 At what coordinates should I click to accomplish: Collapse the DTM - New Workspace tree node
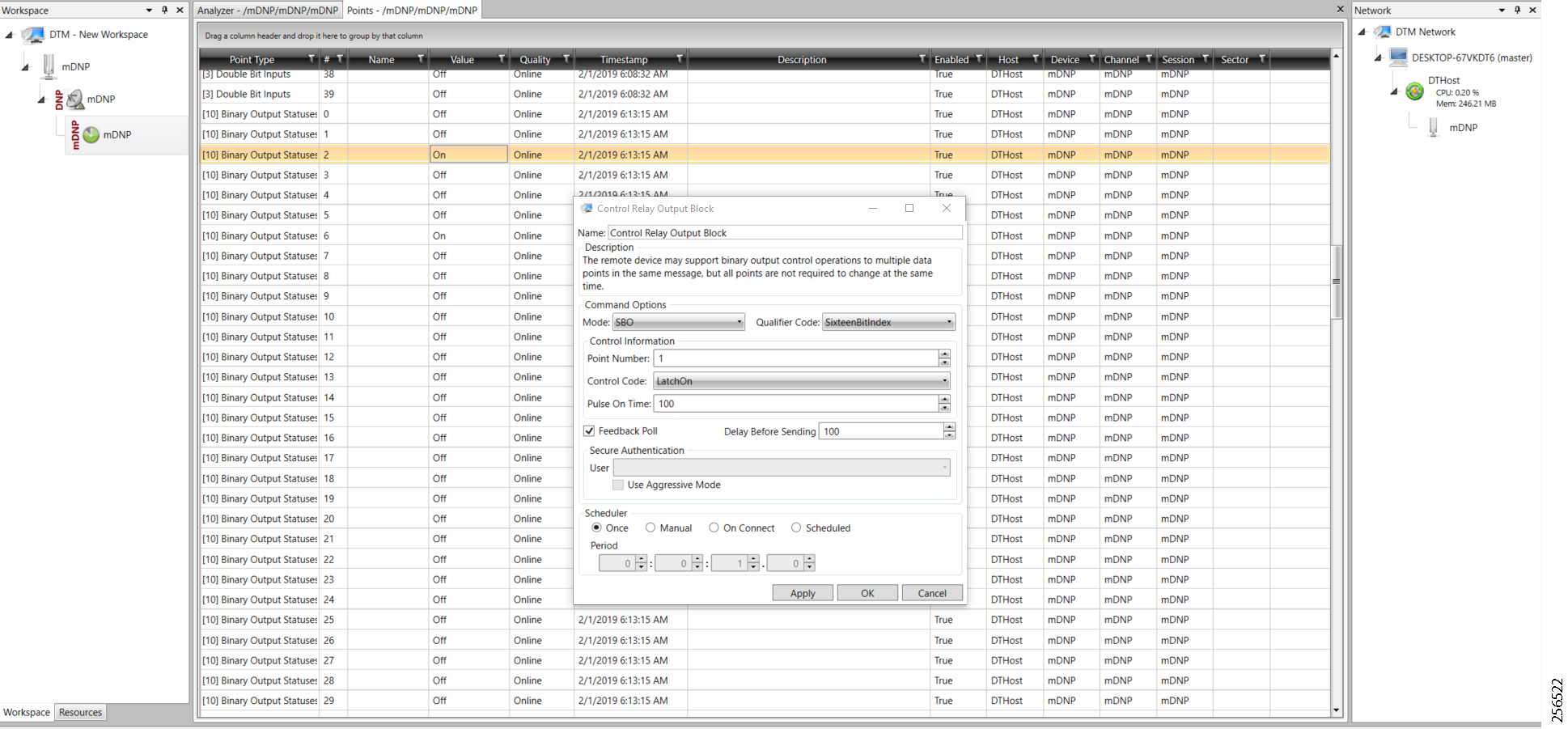(9, 35)
